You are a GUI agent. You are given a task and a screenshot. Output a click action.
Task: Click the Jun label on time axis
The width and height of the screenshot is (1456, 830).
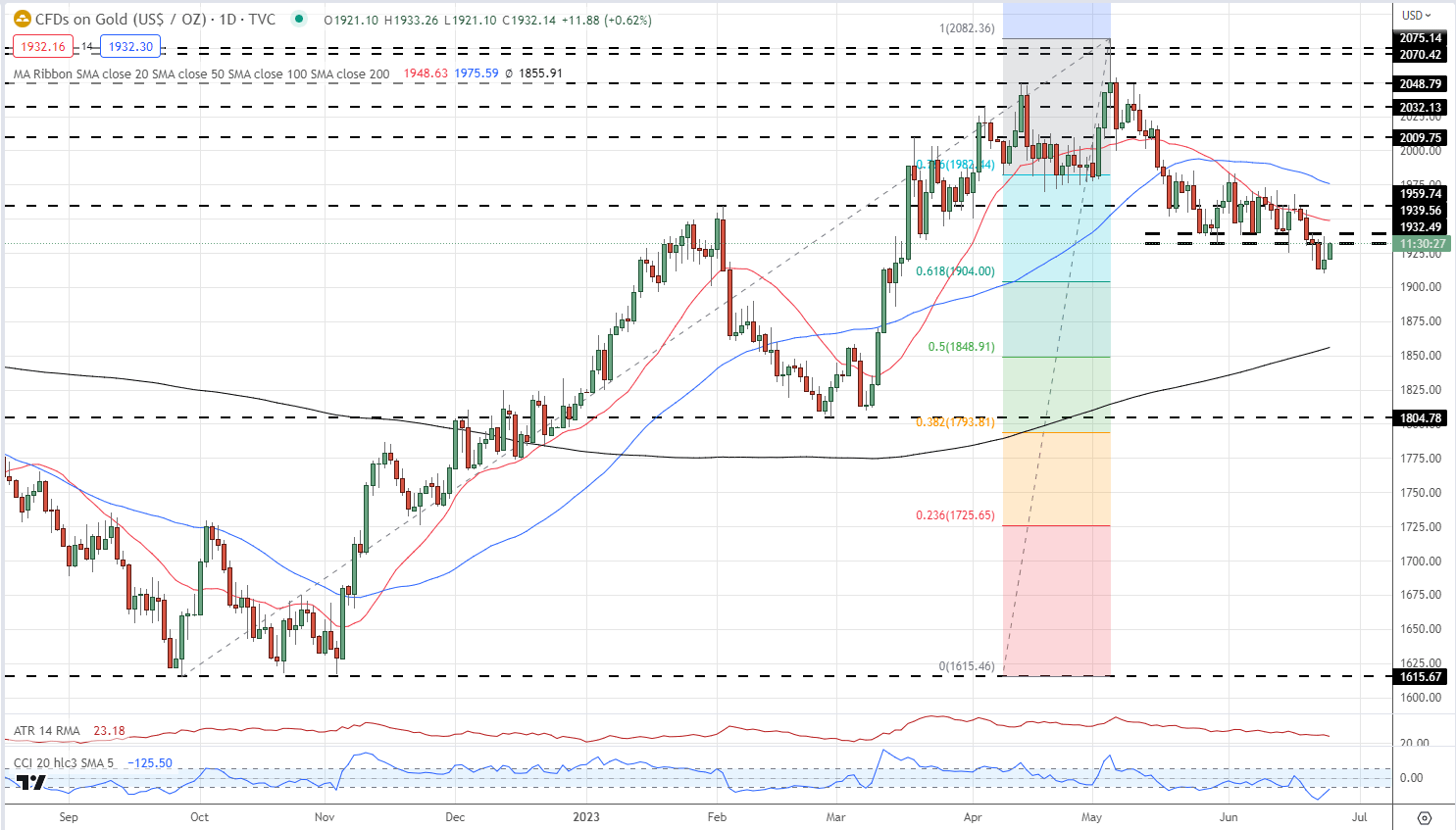point(1229,817)
